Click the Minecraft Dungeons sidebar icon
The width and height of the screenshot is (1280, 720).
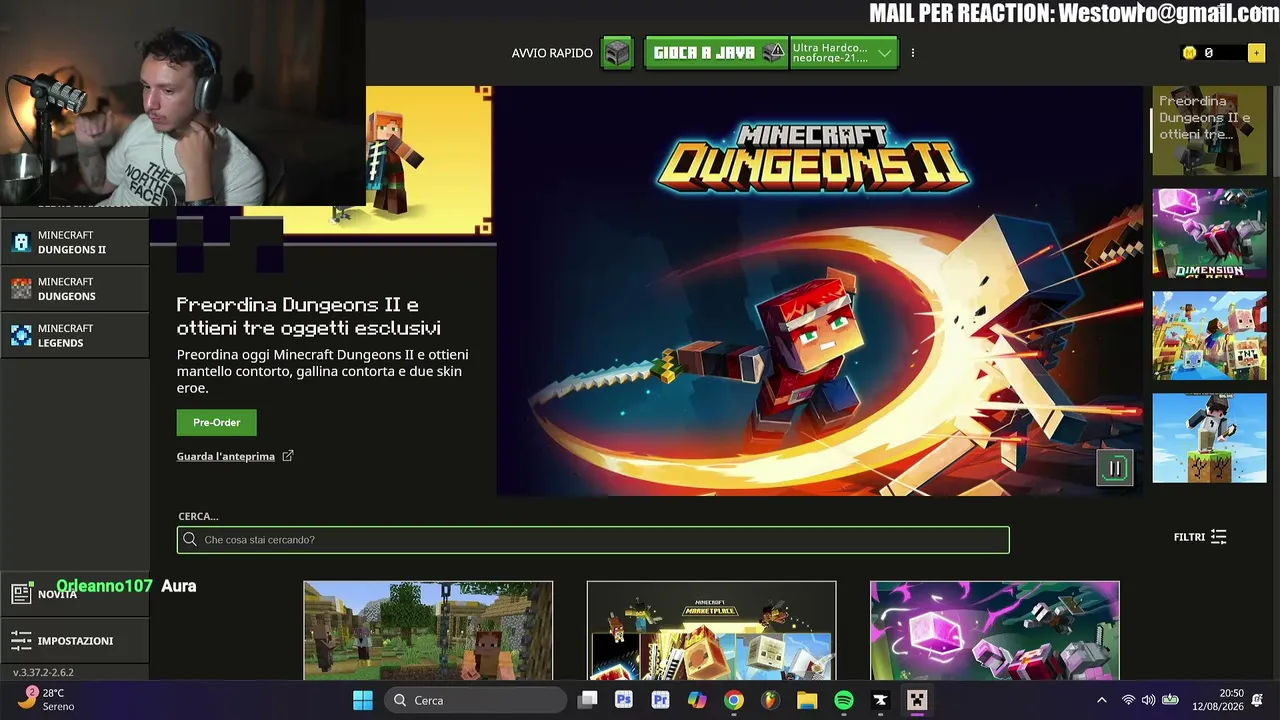[21, 289]
